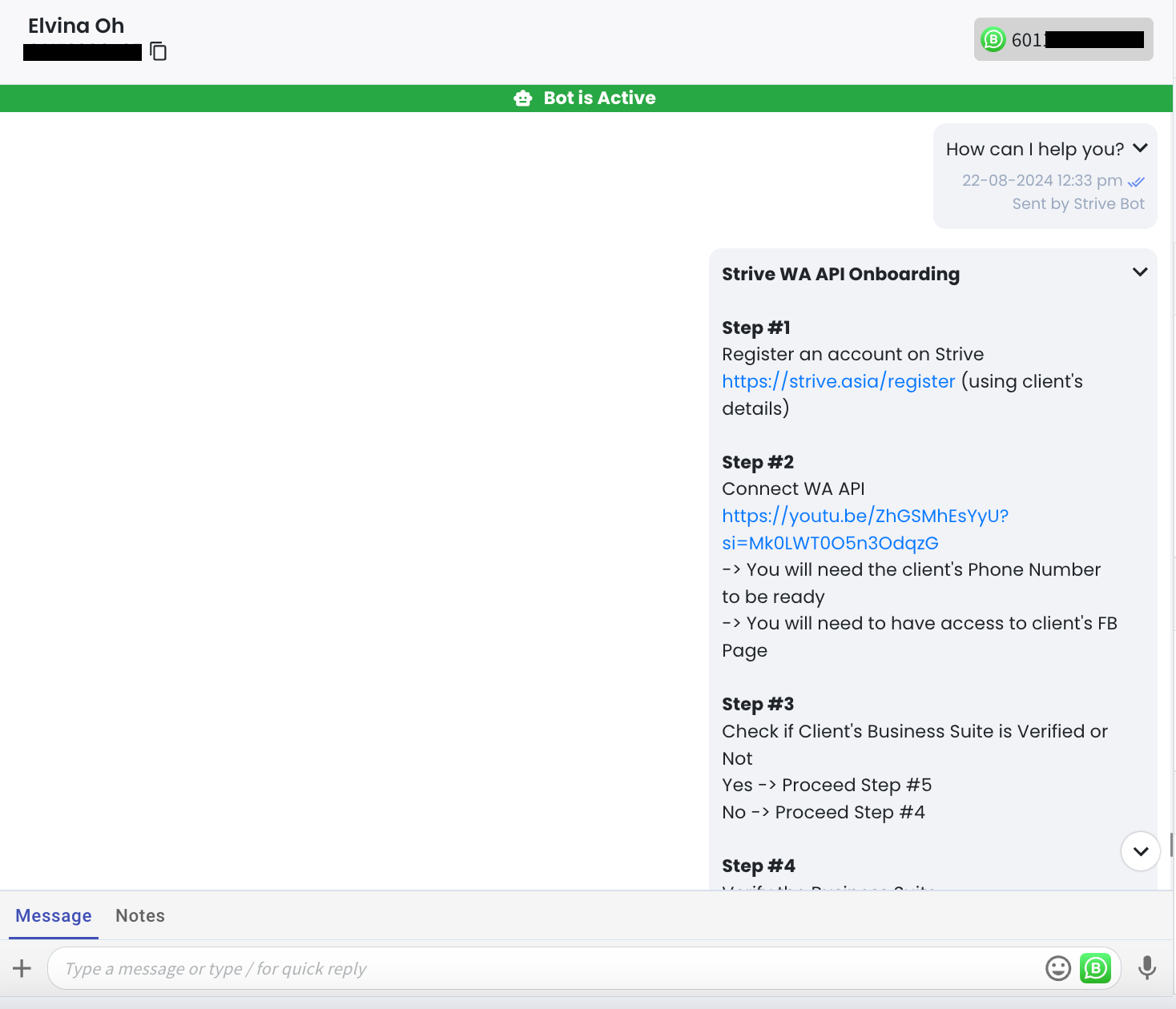This screenshot has height=1009, width=1176.
Task: Open the emoji picker
Action: point(1058,968)
